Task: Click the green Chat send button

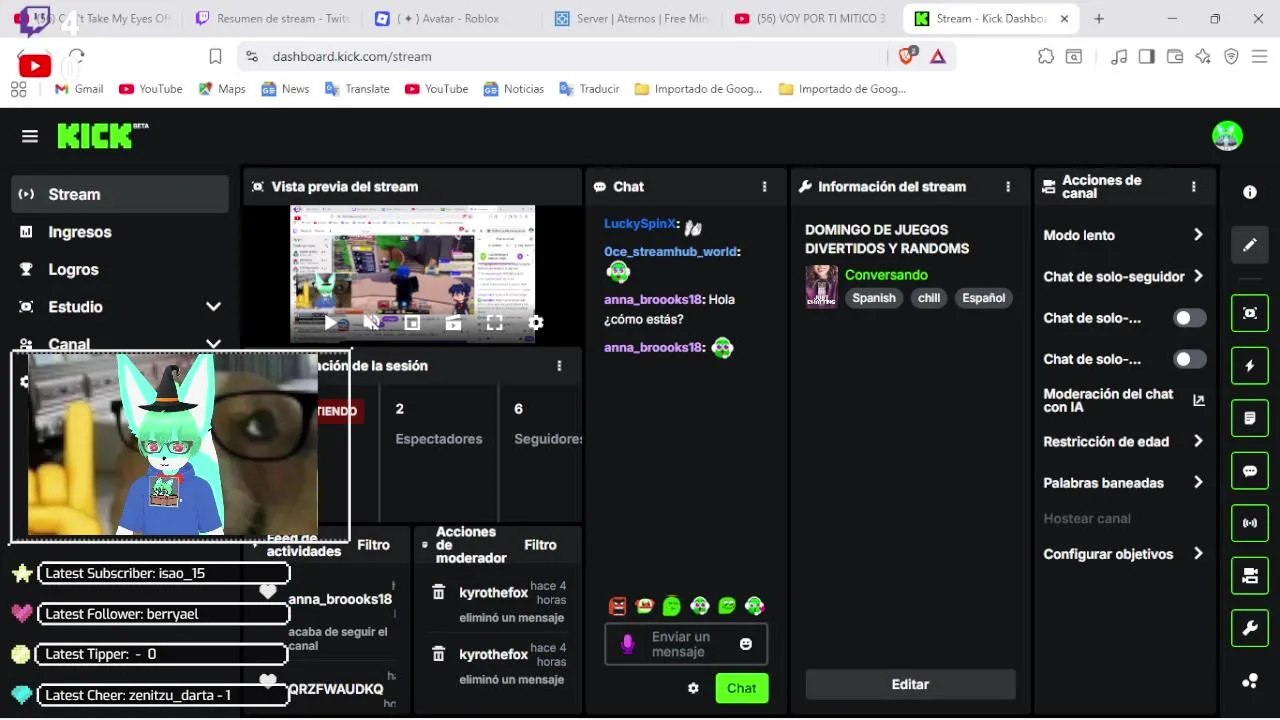Action: (x=742, y=688)
